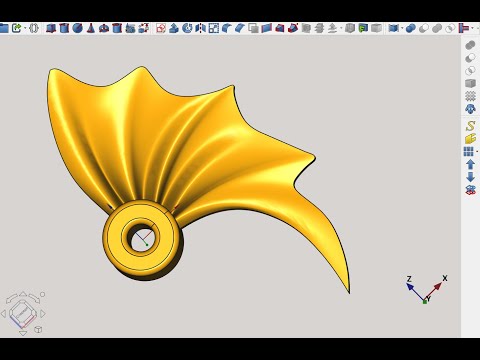Select the Extrude tool
Viewport: 480px width, 360px height.
(174, 28)
